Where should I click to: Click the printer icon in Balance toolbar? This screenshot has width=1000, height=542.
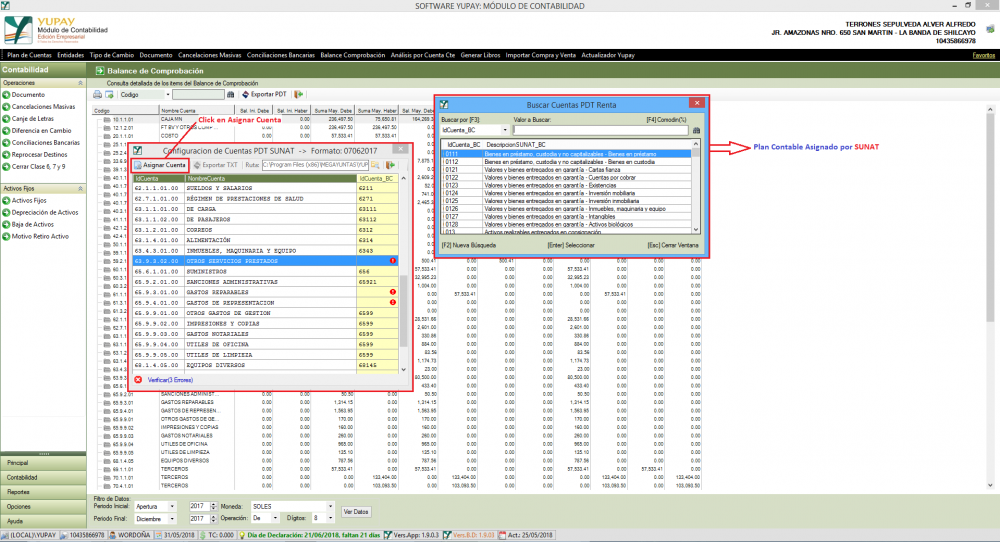(x=98, y=94)
